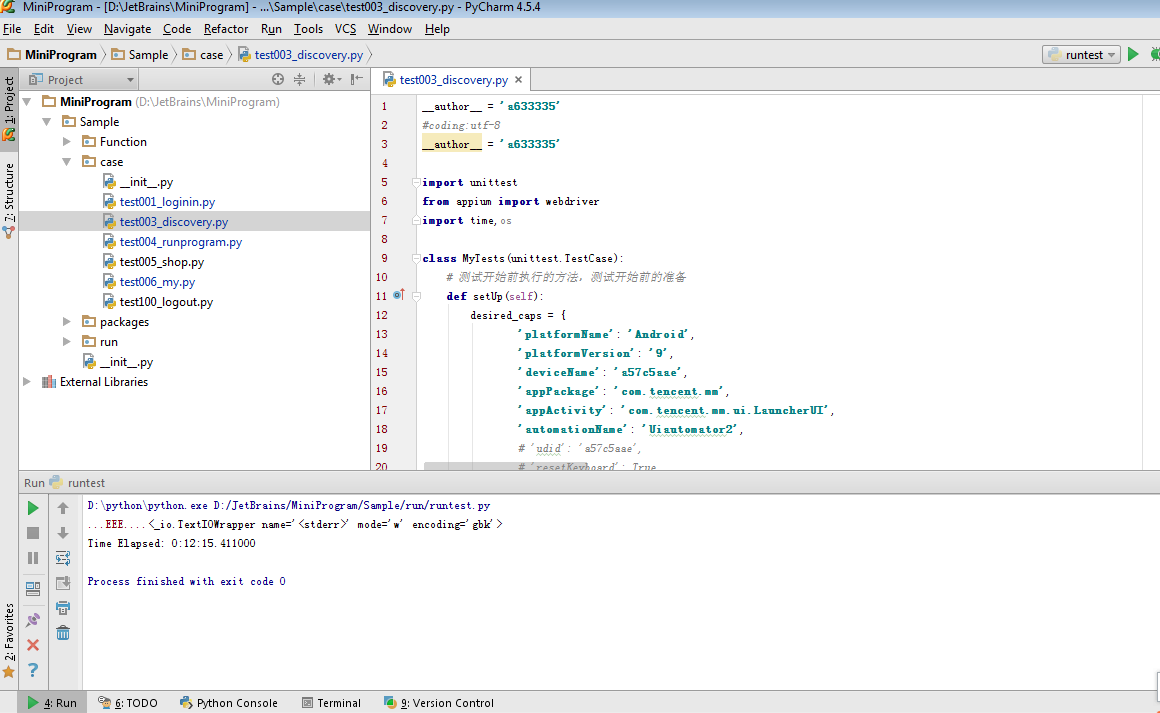Collapse the MiniProgram root folder
The height and width of the screenshot is (713, 1160).
click(x=27, y=101)
